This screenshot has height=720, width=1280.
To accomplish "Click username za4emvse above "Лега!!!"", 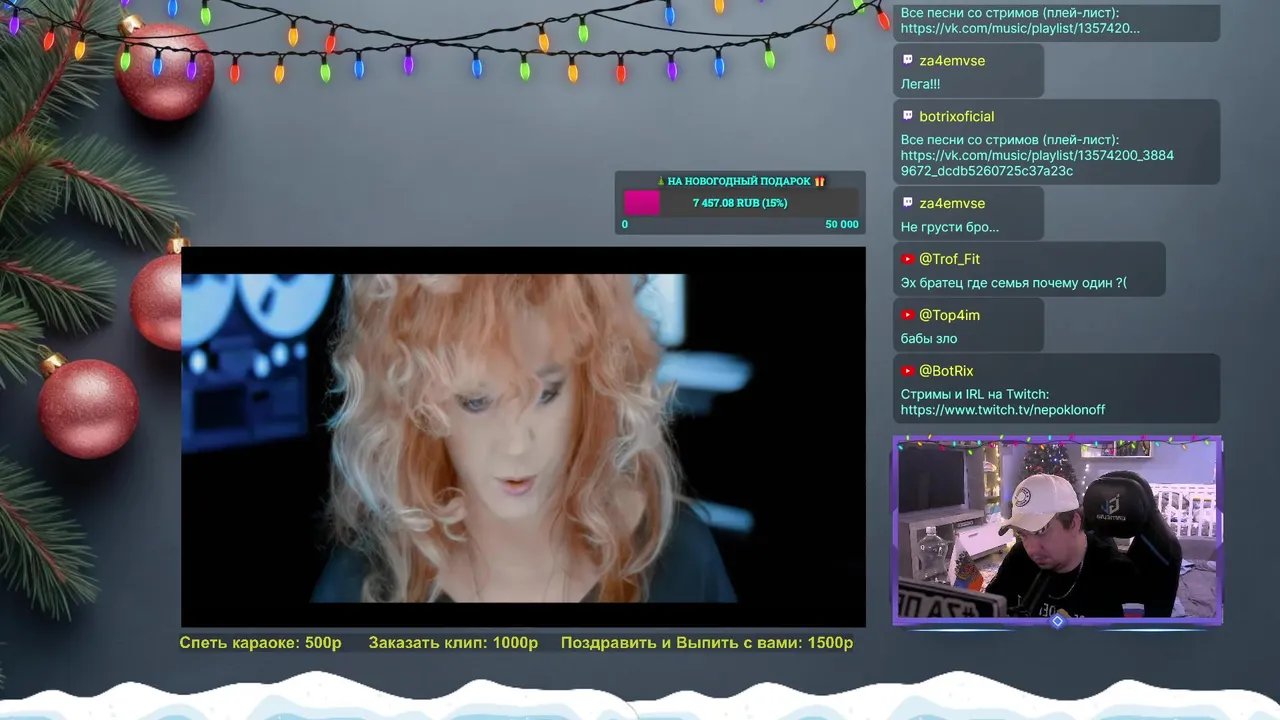I will click(x=952, y=60).
